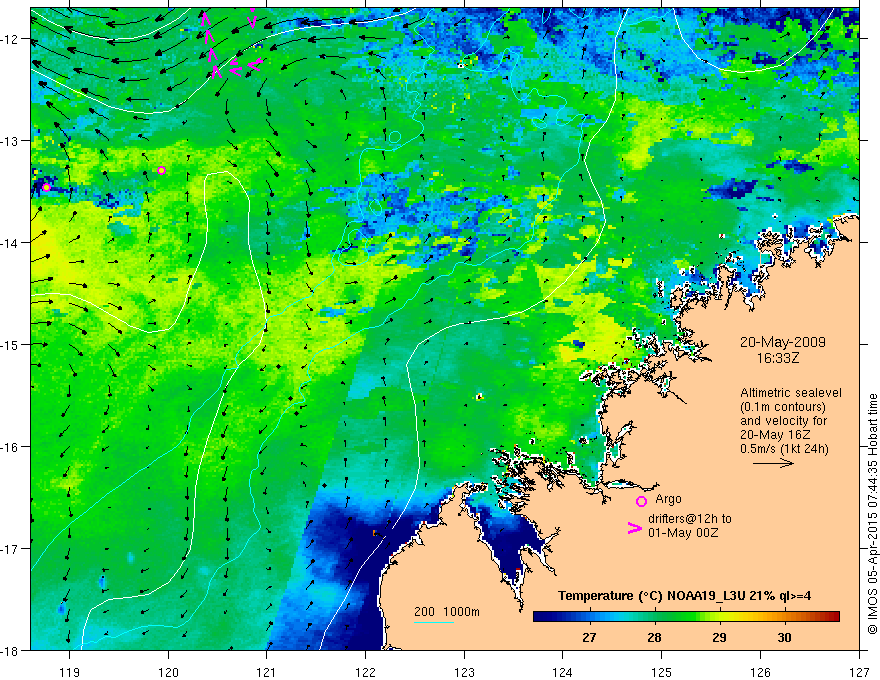
Task: Click the drifters legend magenta arrow
Action: [634, 528]
